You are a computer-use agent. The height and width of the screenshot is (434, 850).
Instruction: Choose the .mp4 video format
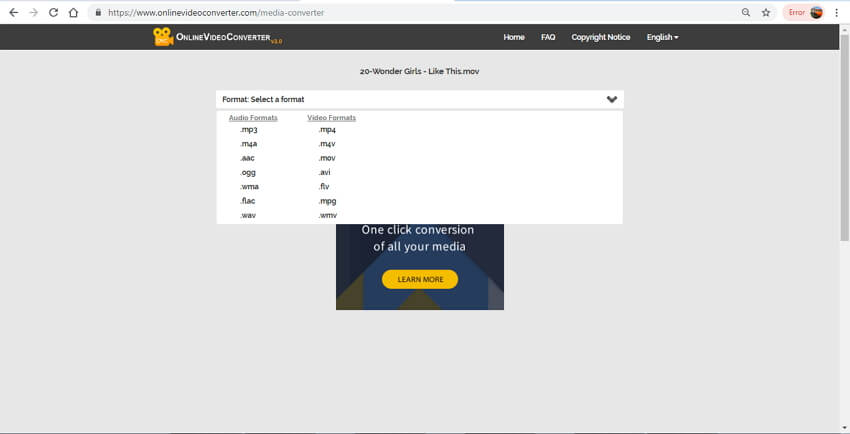(x=327, y=130)
